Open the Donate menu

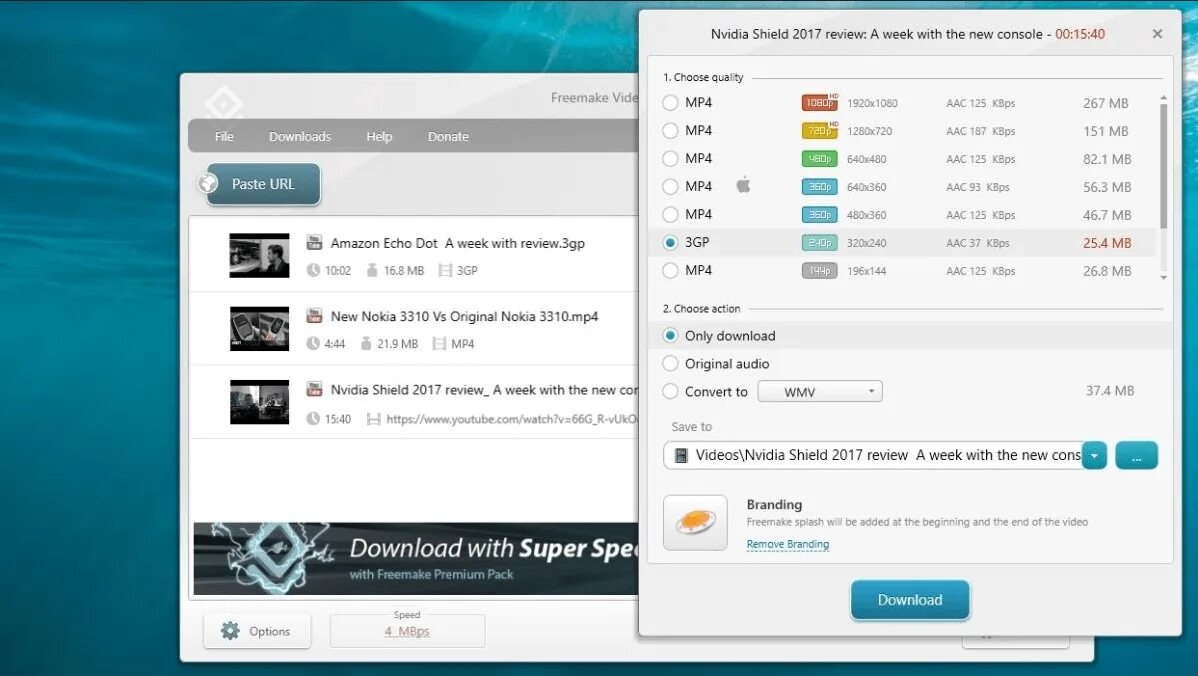[x=448, y=136]
